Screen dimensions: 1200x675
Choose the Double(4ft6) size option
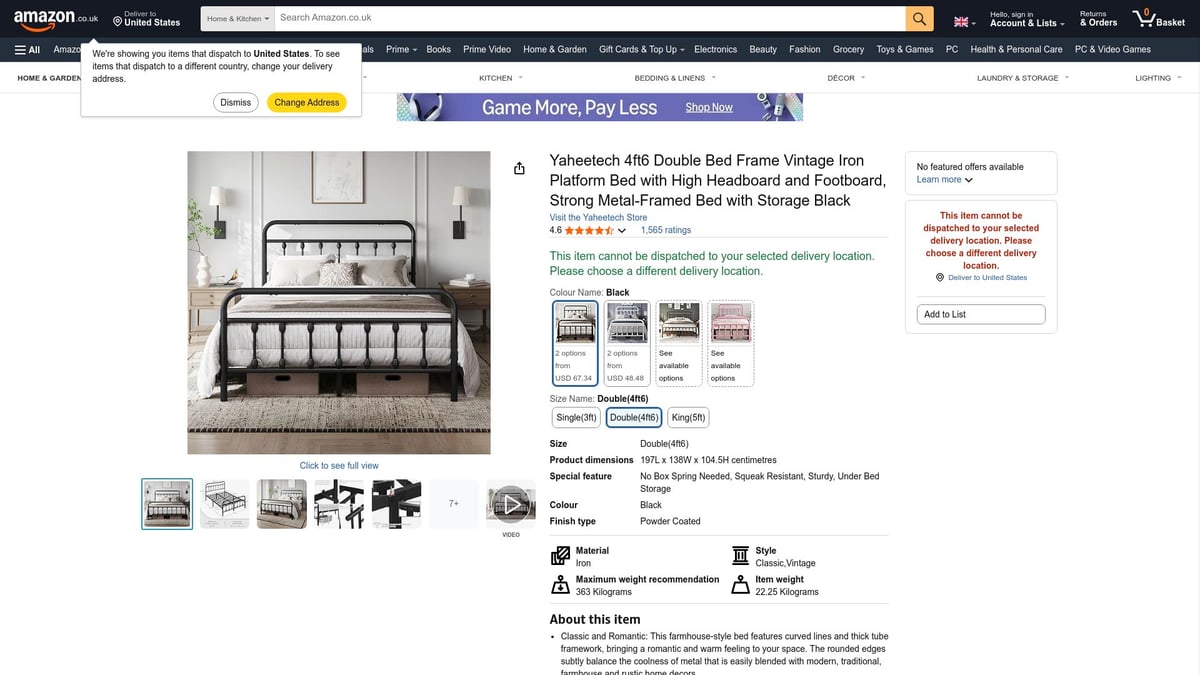(x=633, y=417)
